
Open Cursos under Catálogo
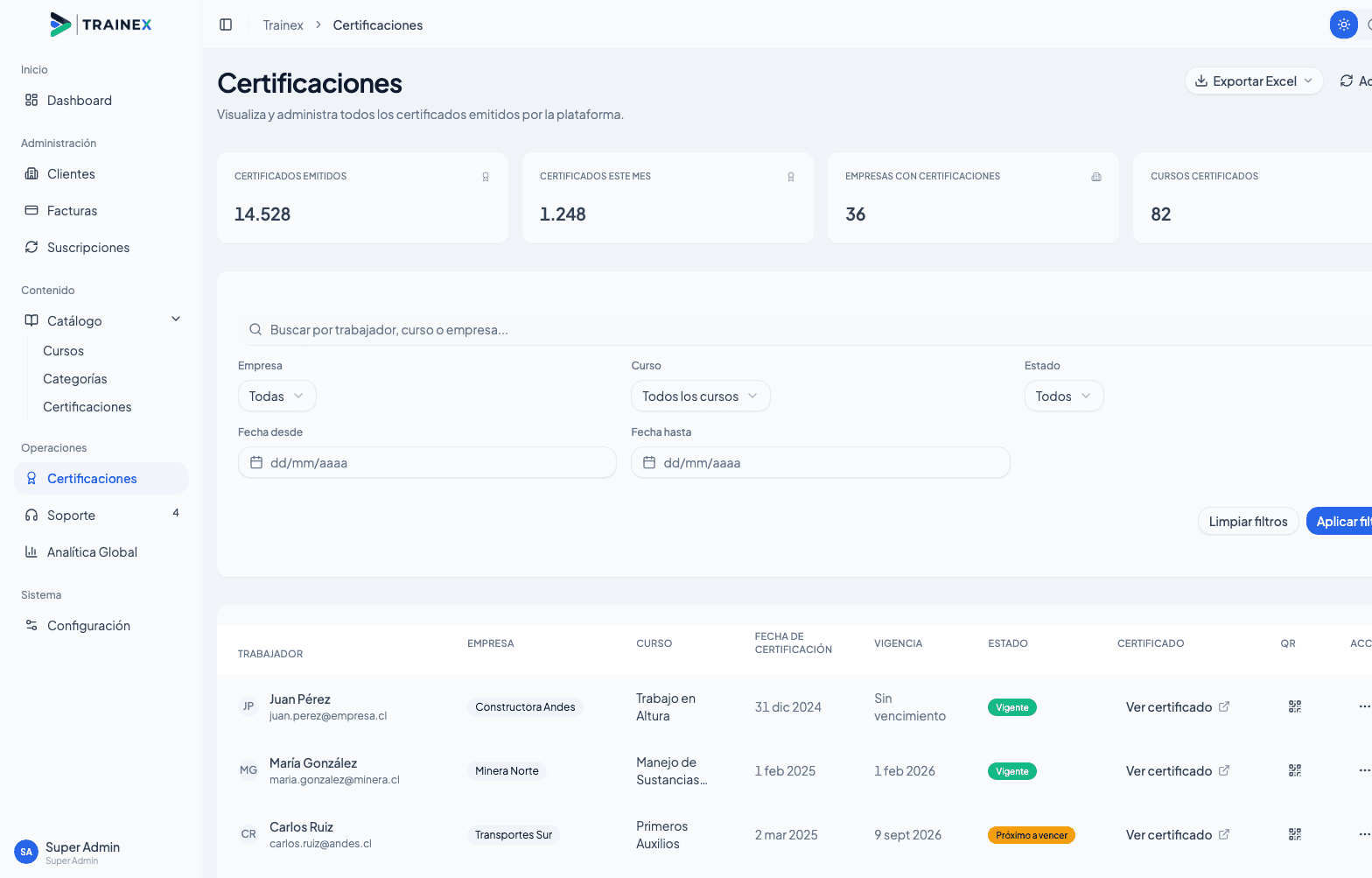64,351
